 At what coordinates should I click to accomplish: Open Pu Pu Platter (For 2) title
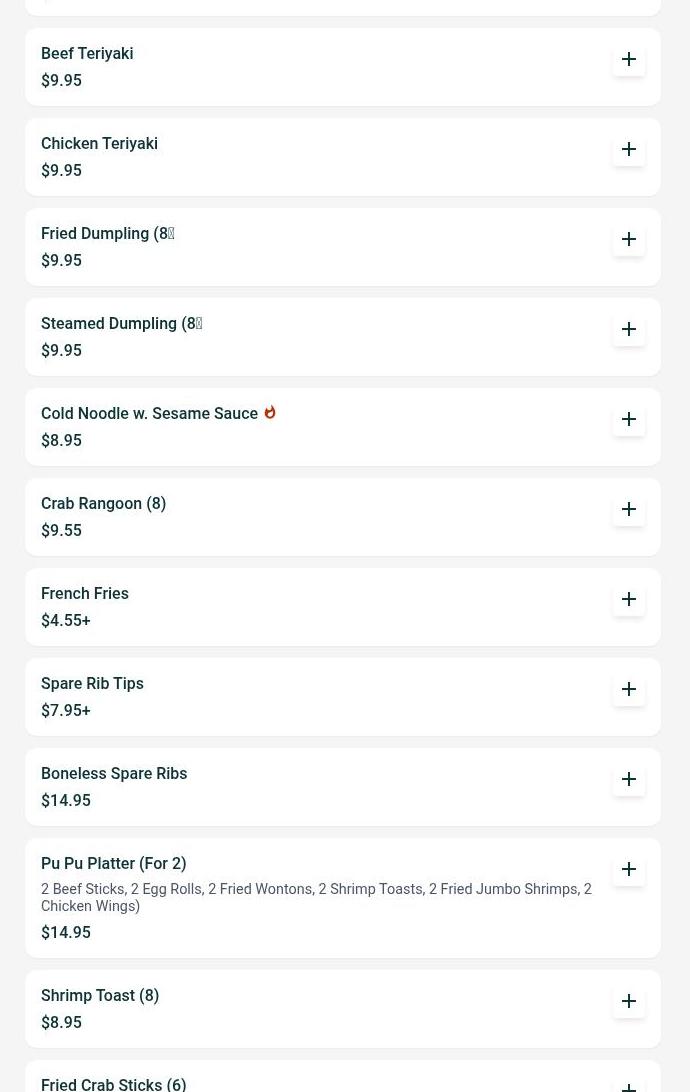pos(113,864)
